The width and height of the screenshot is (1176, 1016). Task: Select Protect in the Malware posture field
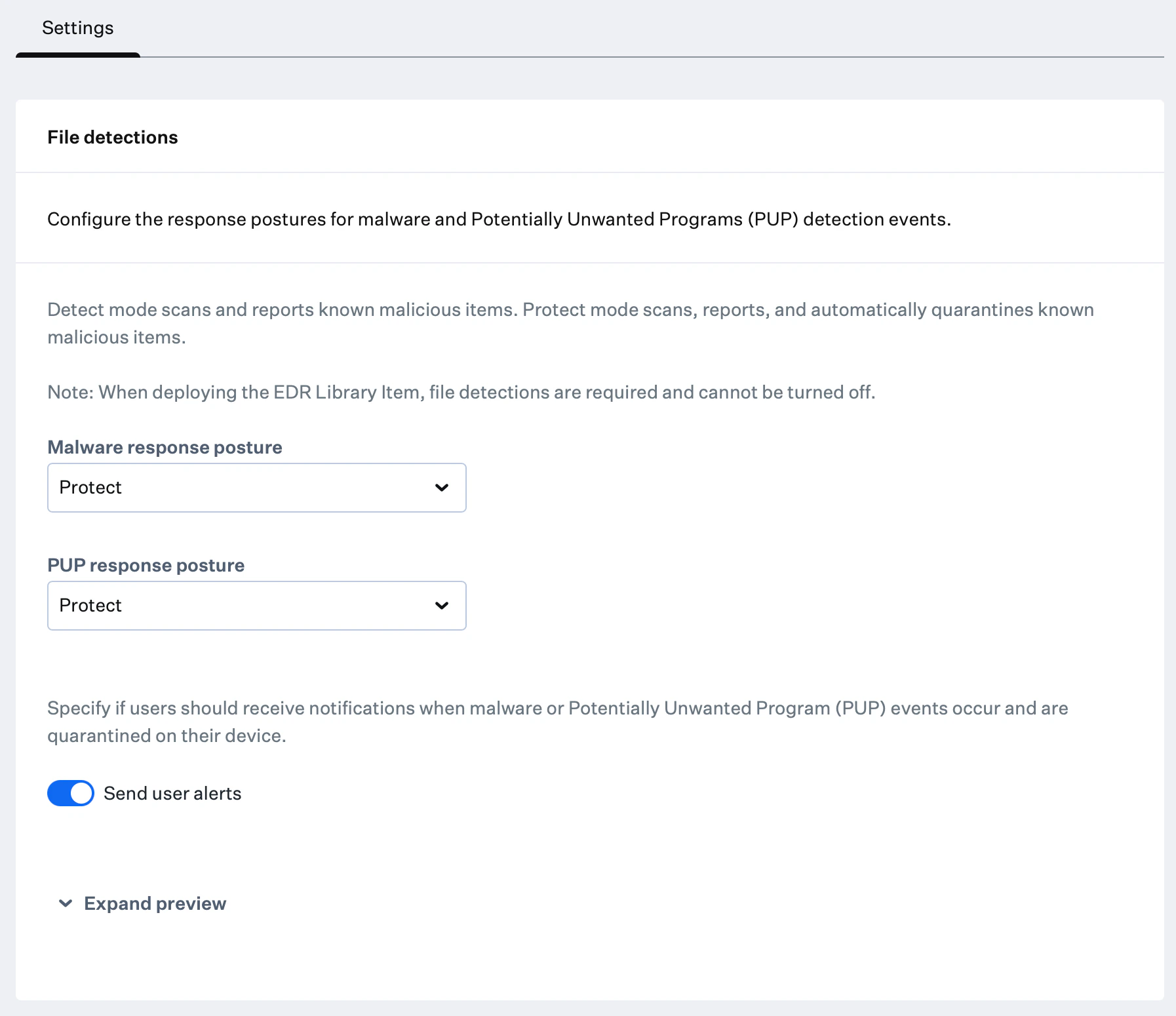(x=256, y=487)
